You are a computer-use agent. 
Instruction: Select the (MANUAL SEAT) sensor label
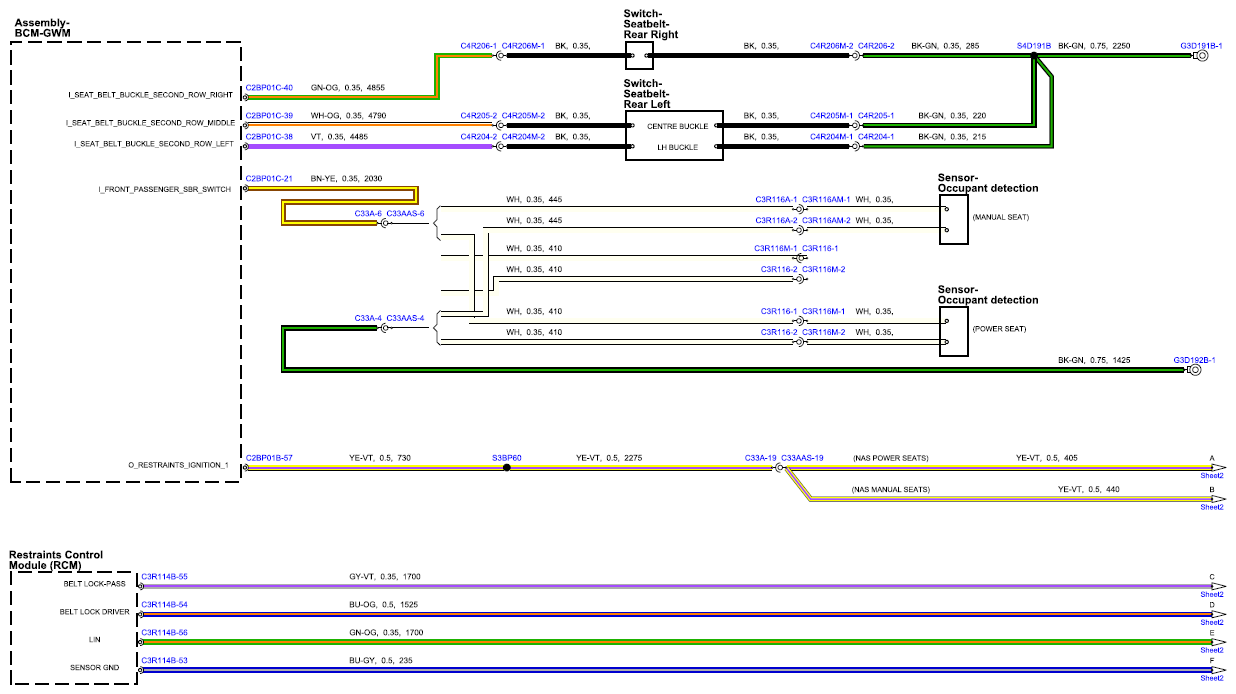1000,217
